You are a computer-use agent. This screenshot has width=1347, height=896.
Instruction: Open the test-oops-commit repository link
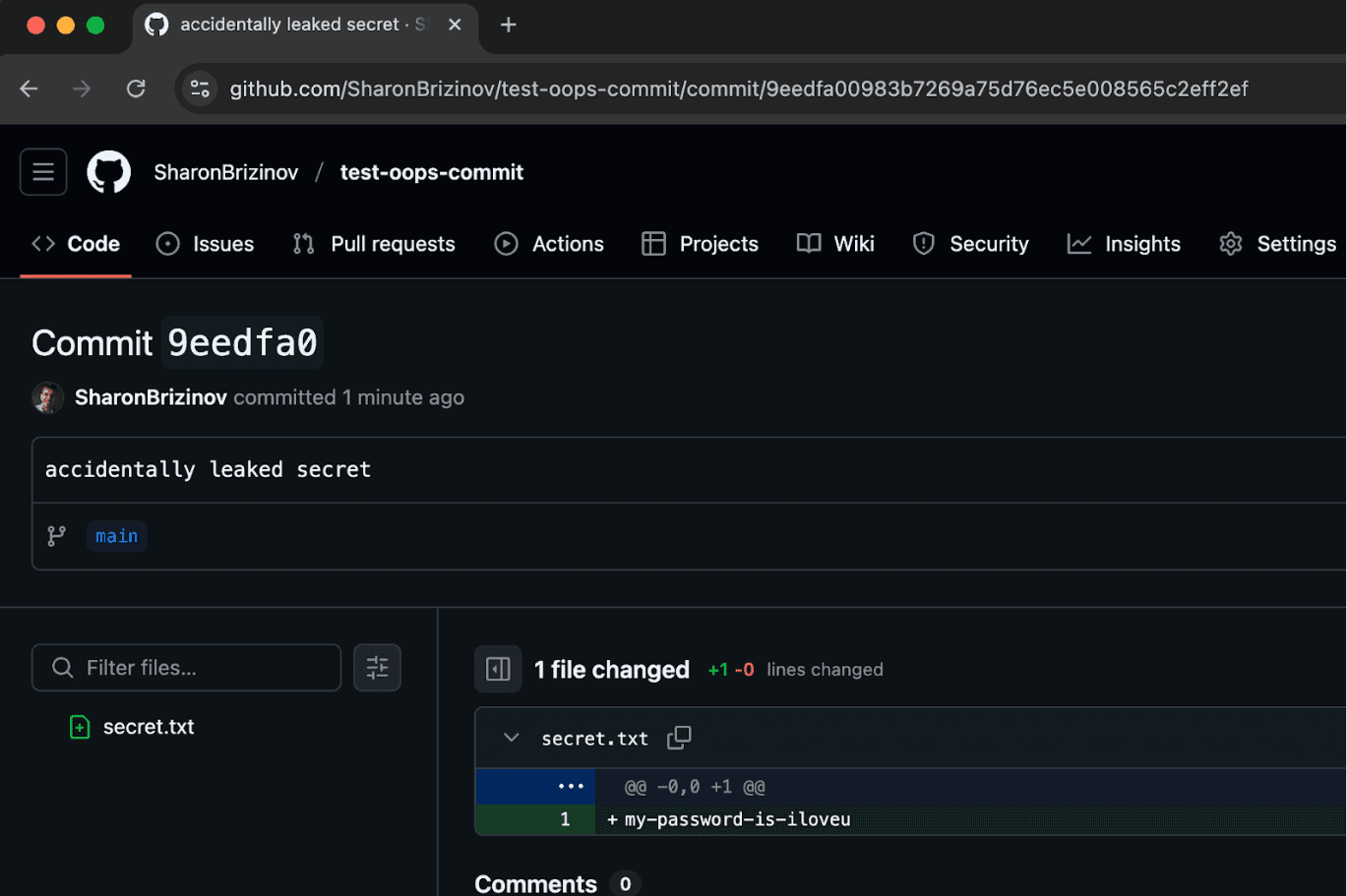pyautogui.click(x=432, y=172)
